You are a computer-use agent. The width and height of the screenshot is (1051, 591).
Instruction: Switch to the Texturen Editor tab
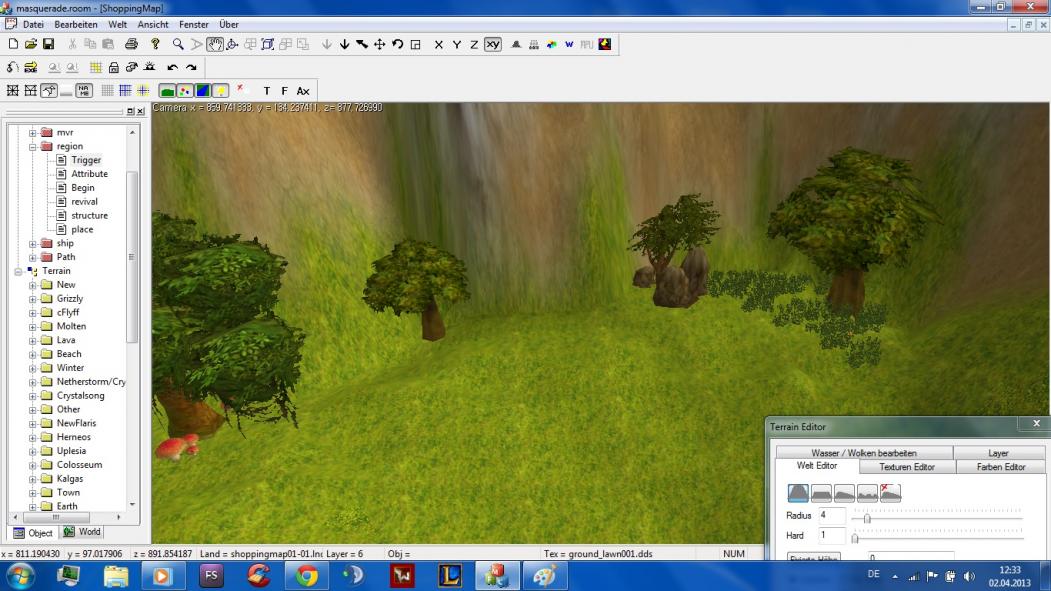[x=906, y=467]
